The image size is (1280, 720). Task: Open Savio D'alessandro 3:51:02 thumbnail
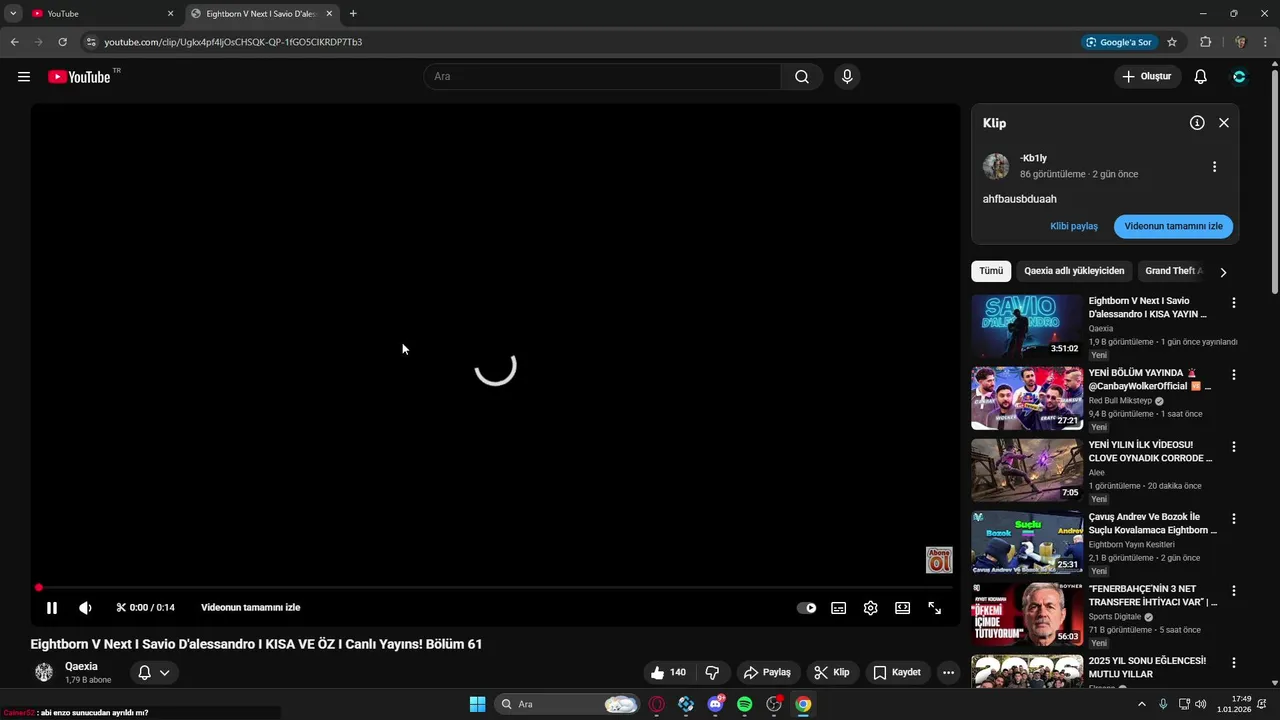[1027, 326]
